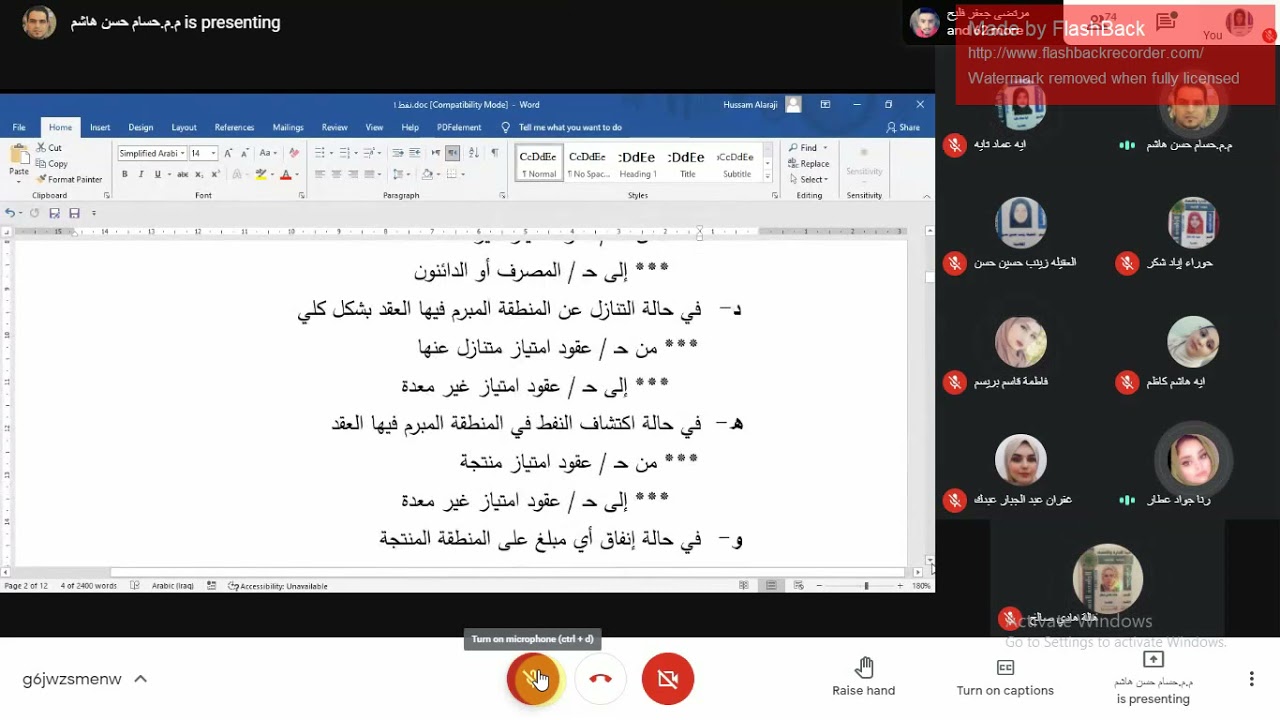
Task: Click the Numbering list icon
Action: coord(344,153)
